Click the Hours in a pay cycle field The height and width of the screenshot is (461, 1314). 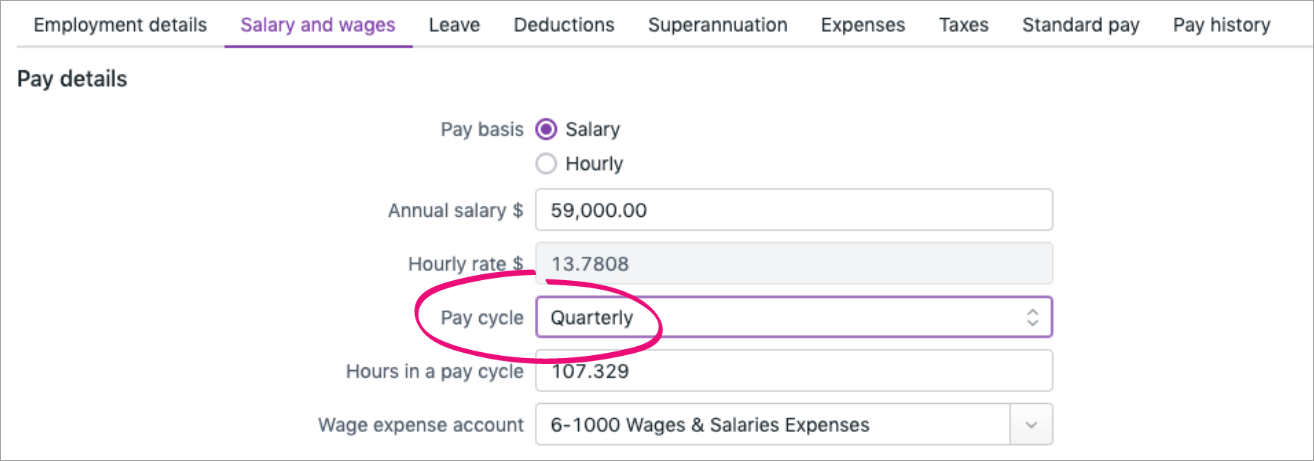(x=794, y=371)
